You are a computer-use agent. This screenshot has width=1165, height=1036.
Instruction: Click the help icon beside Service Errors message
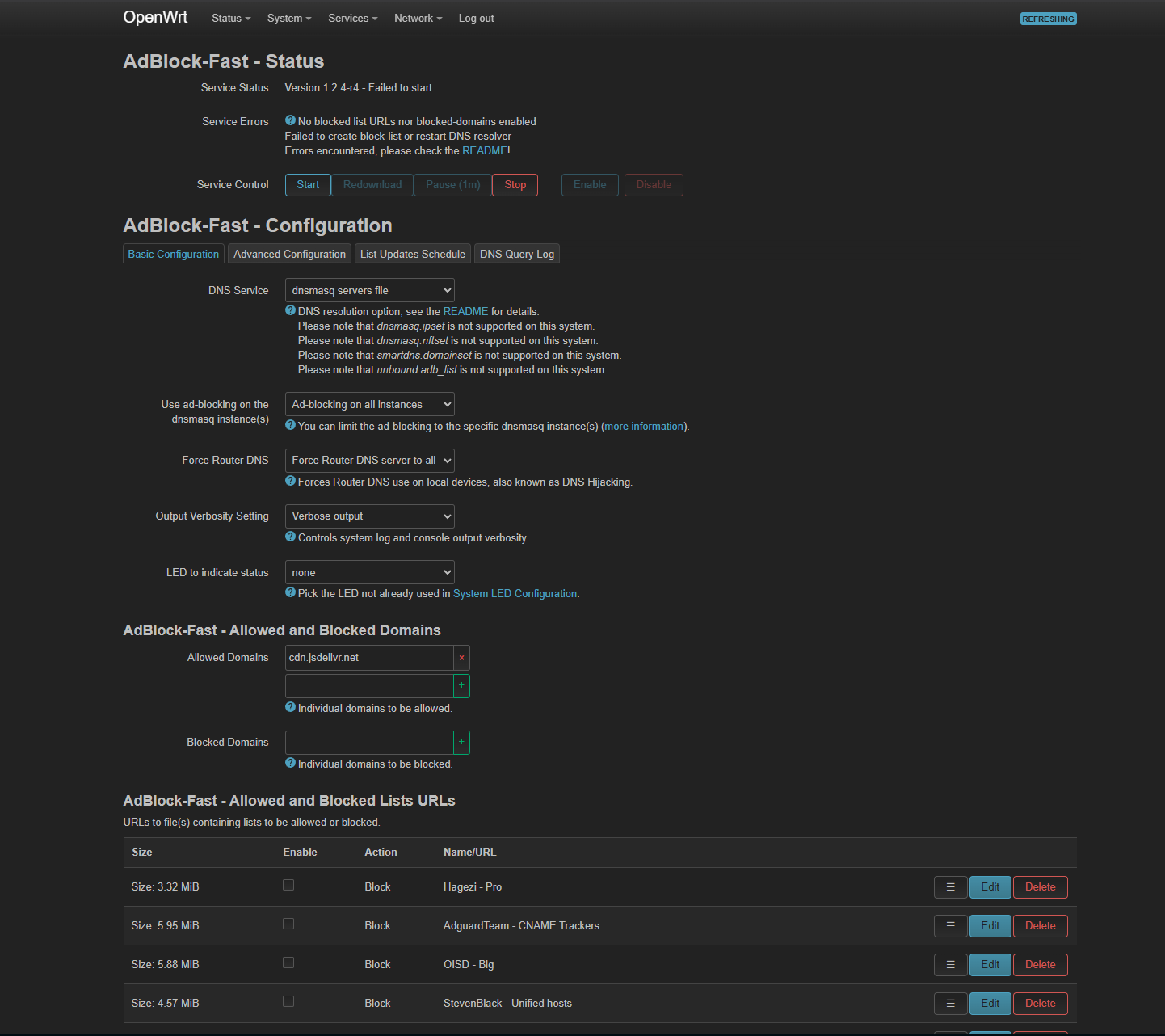click(290, 120)
